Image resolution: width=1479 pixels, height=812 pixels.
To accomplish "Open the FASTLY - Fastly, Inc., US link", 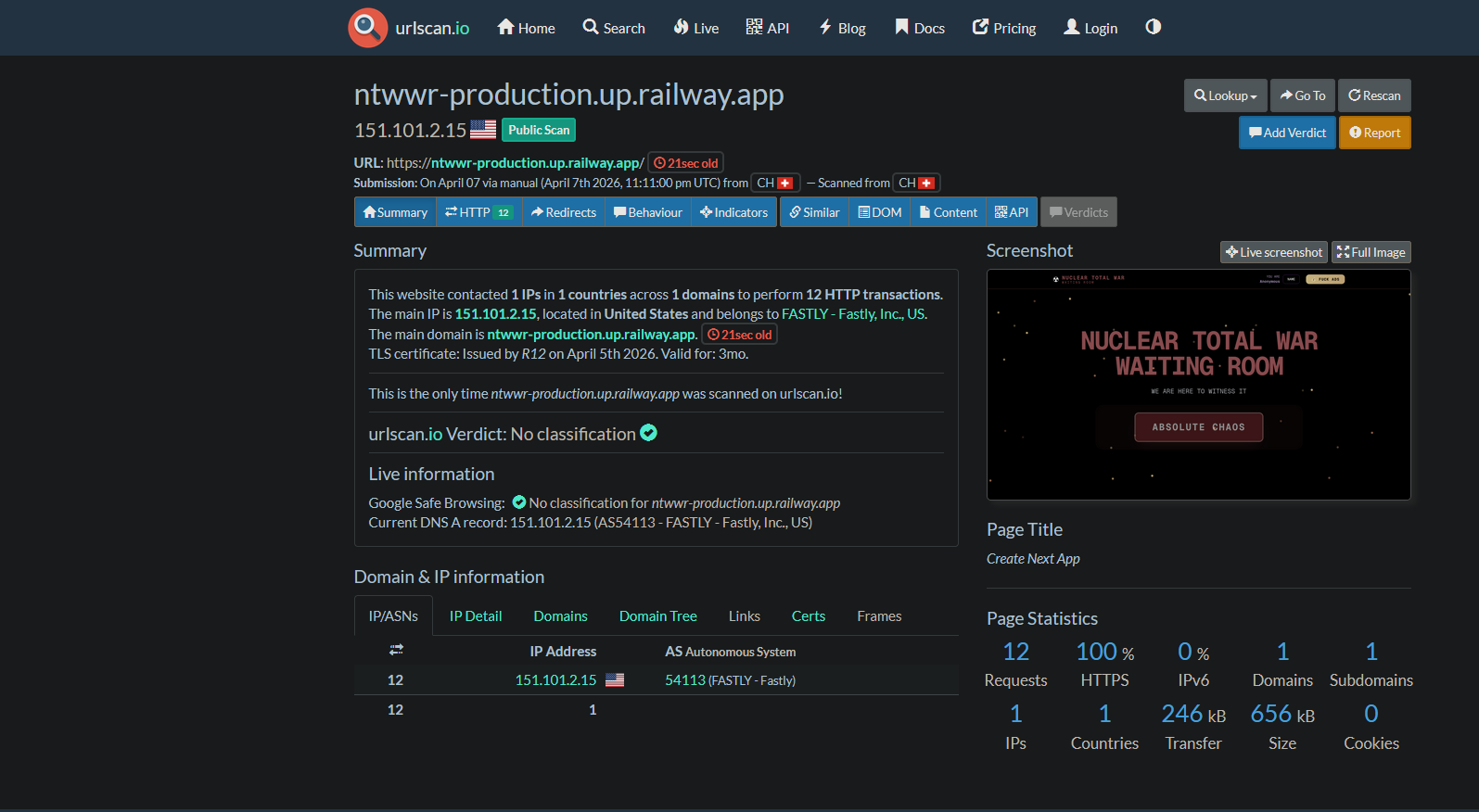I will pos(853,314).
